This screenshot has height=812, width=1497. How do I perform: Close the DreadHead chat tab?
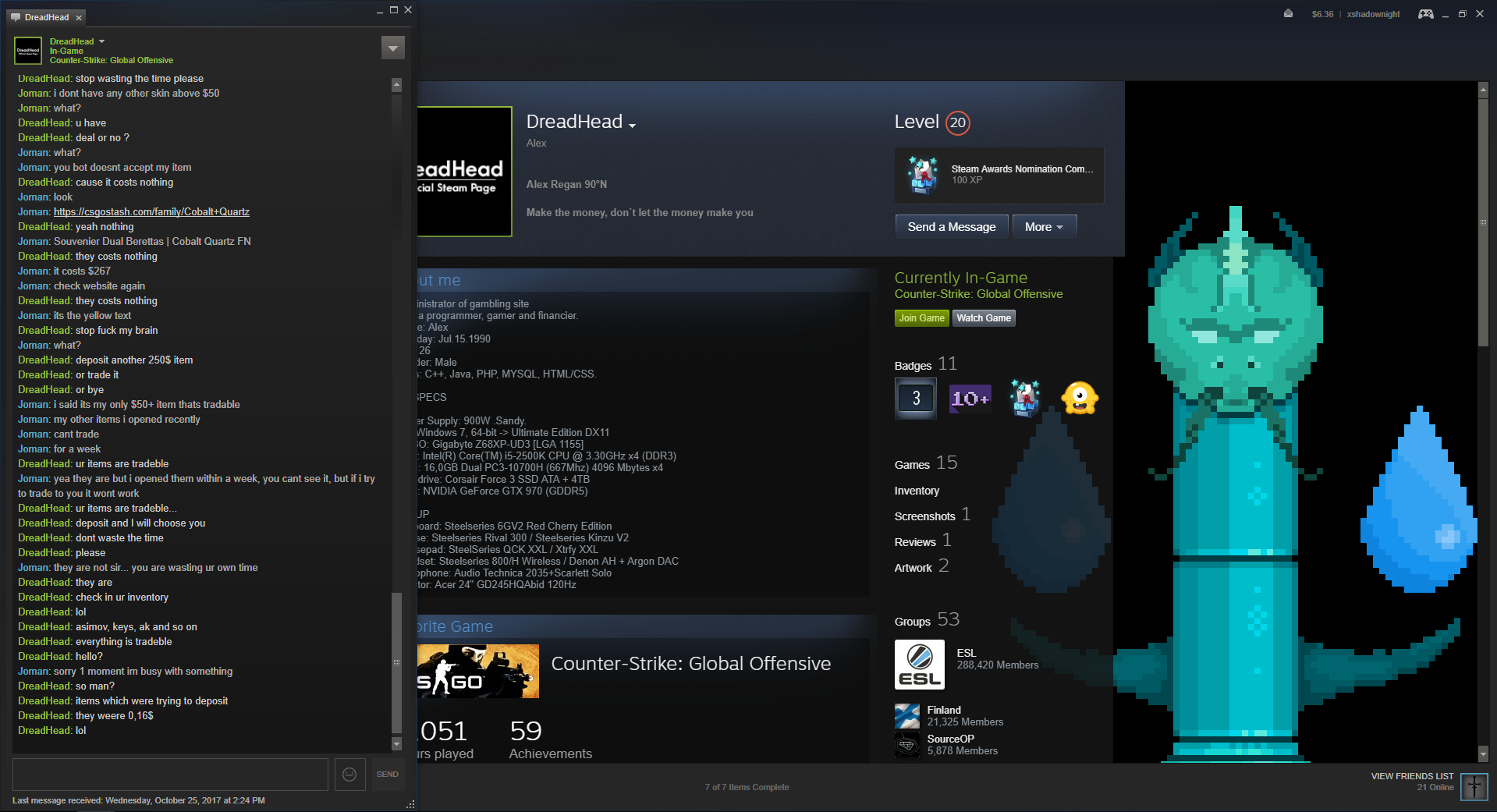(x=79, y=17)
